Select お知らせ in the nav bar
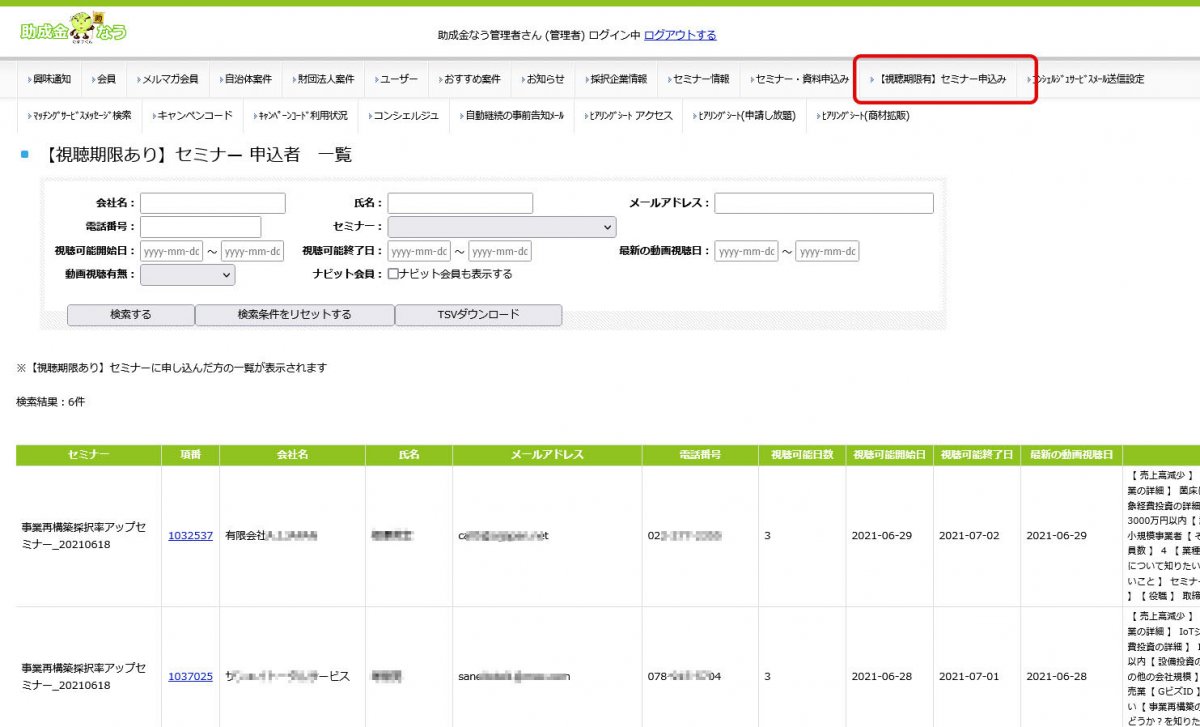Image resolution: width=1200 pixels, height=727 pixels. 544,79
